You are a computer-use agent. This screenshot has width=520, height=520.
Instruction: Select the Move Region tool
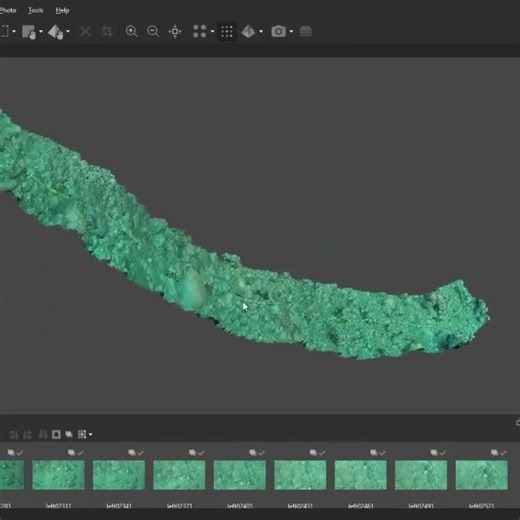point(29,32)
